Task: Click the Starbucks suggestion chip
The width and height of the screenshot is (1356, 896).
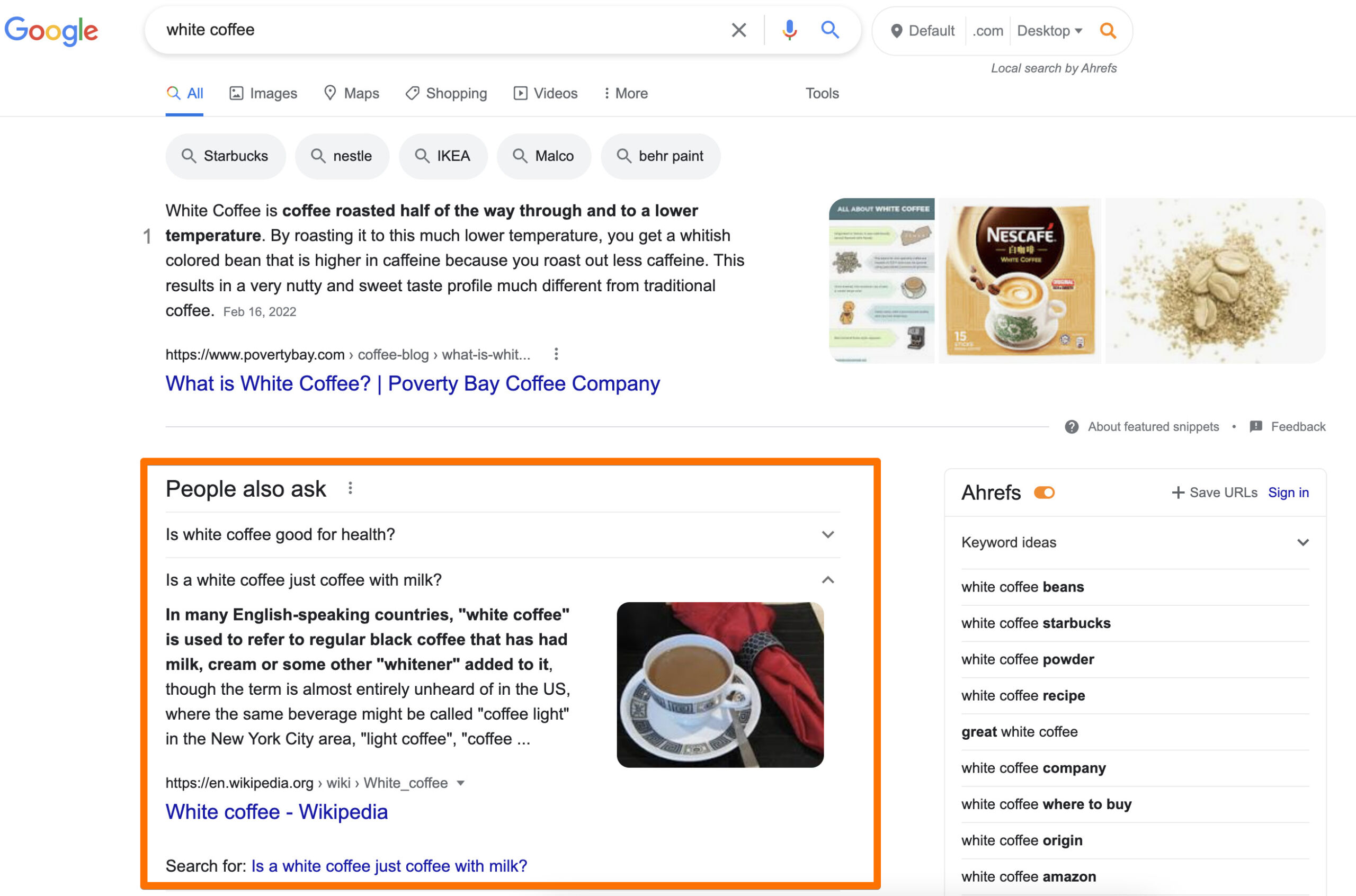Action: click(x=225, y=156)
